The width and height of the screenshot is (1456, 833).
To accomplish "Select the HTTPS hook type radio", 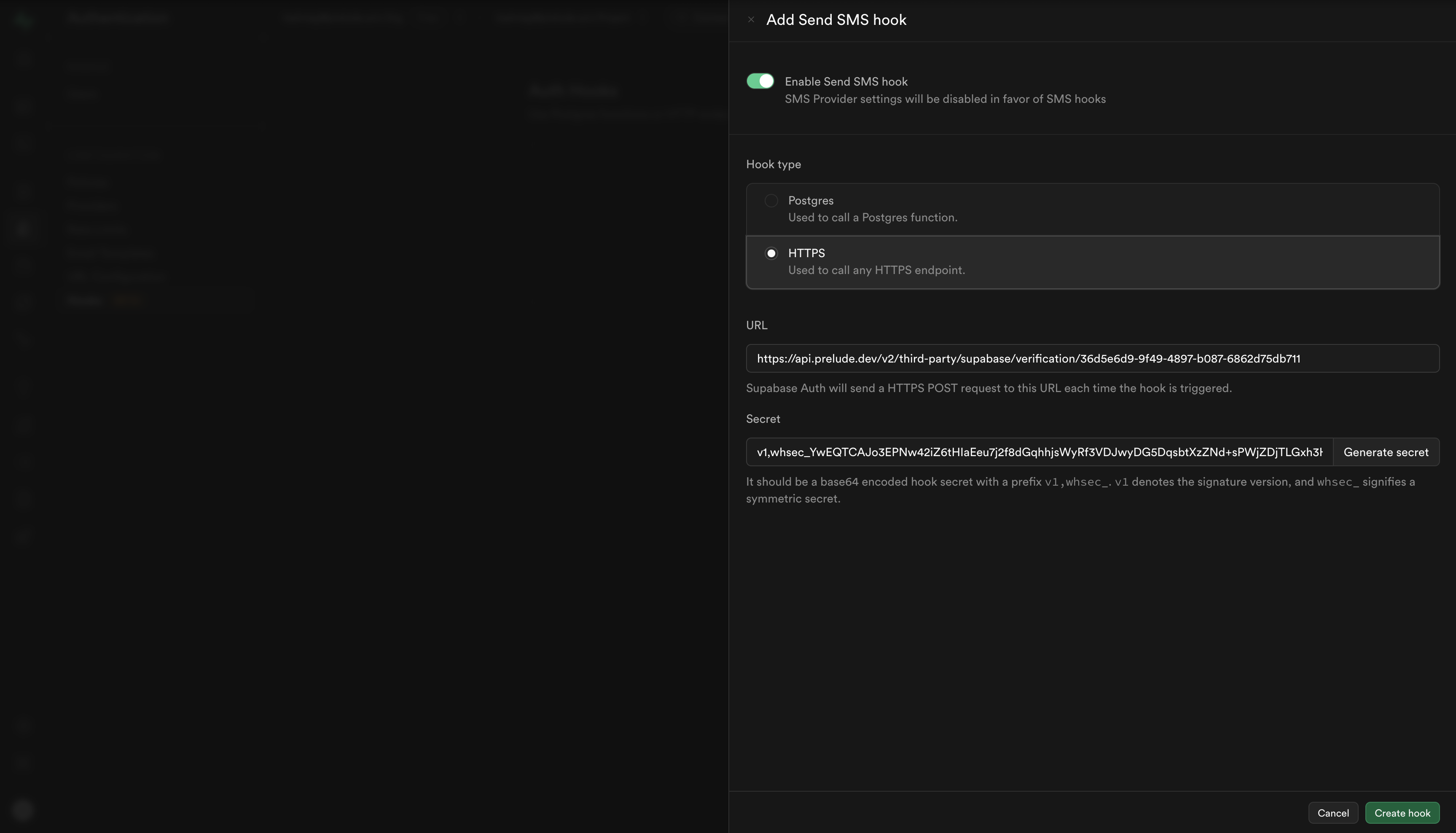I will pos(771,253).
